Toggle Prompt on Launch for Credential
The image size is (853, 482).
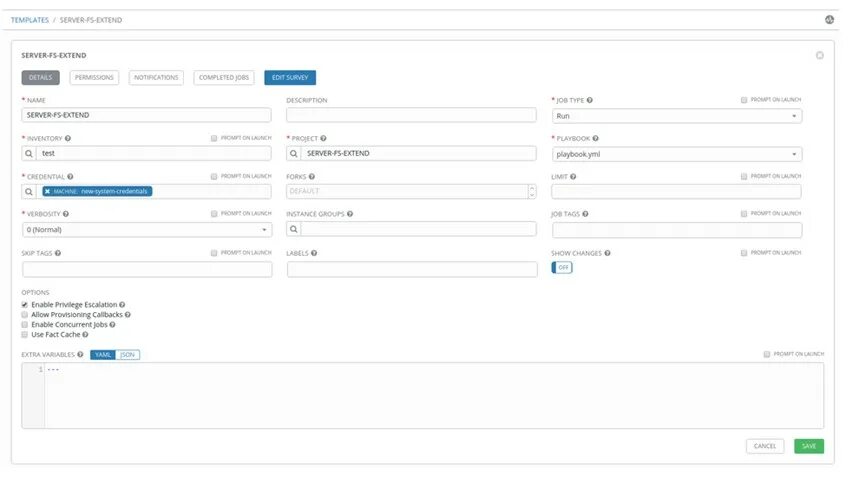[x=214, y=176]
